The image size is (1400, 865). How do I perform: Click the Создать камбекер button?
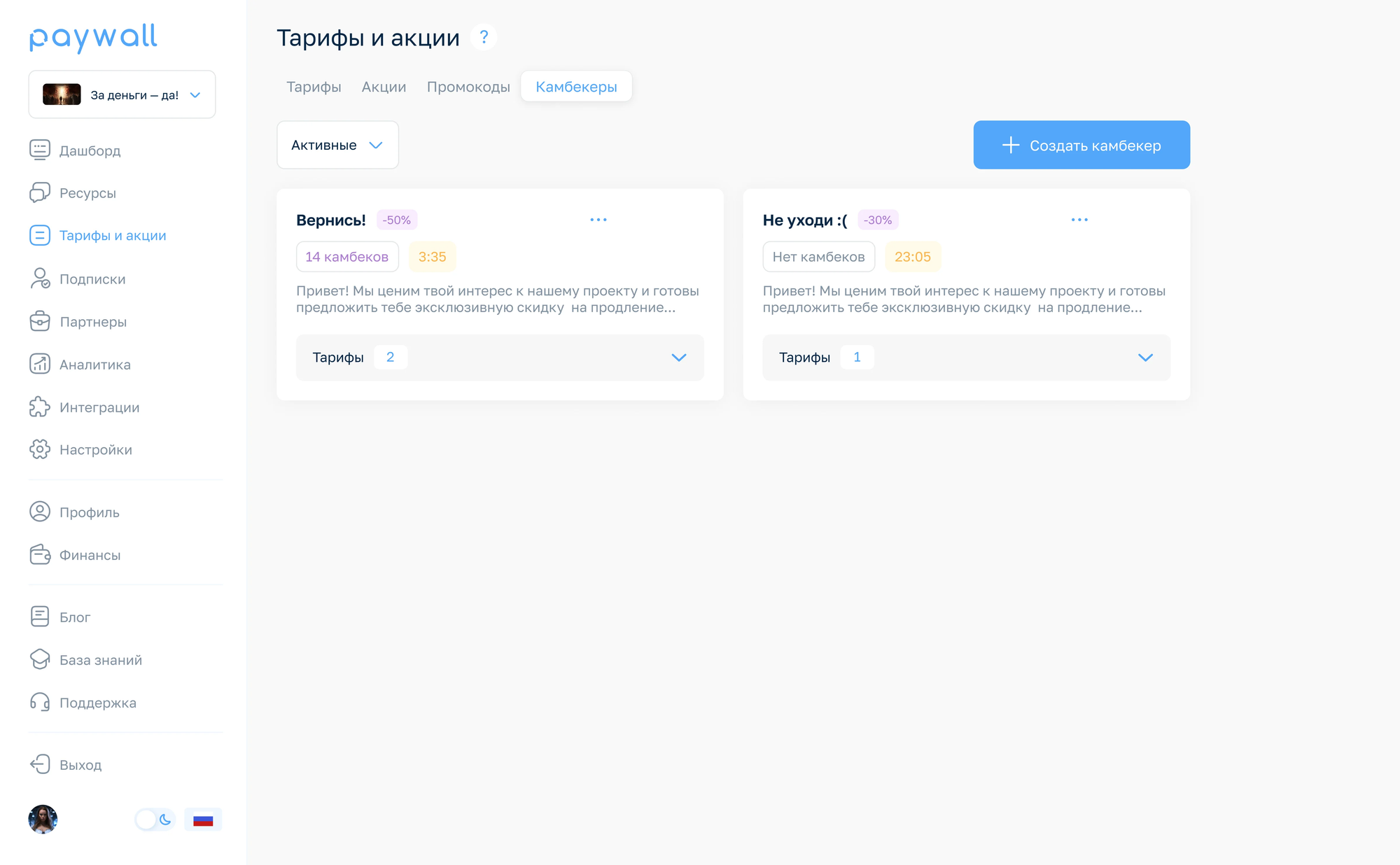point(1081,145)
